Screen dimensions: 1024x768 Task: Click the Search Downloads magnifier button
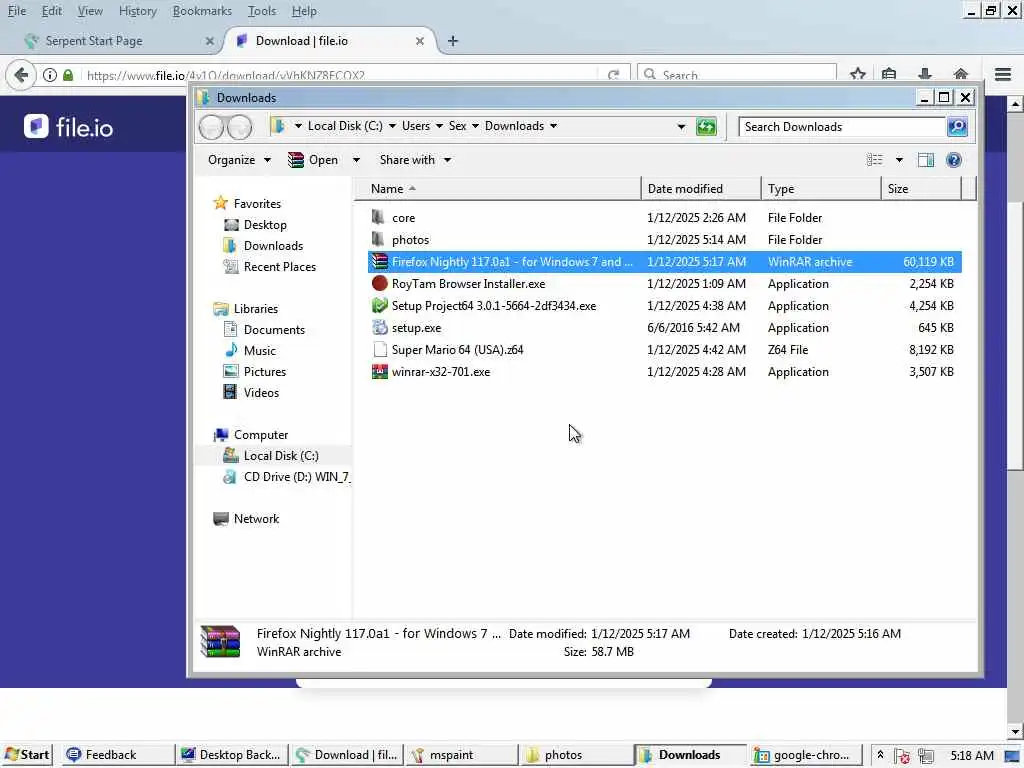957,127
